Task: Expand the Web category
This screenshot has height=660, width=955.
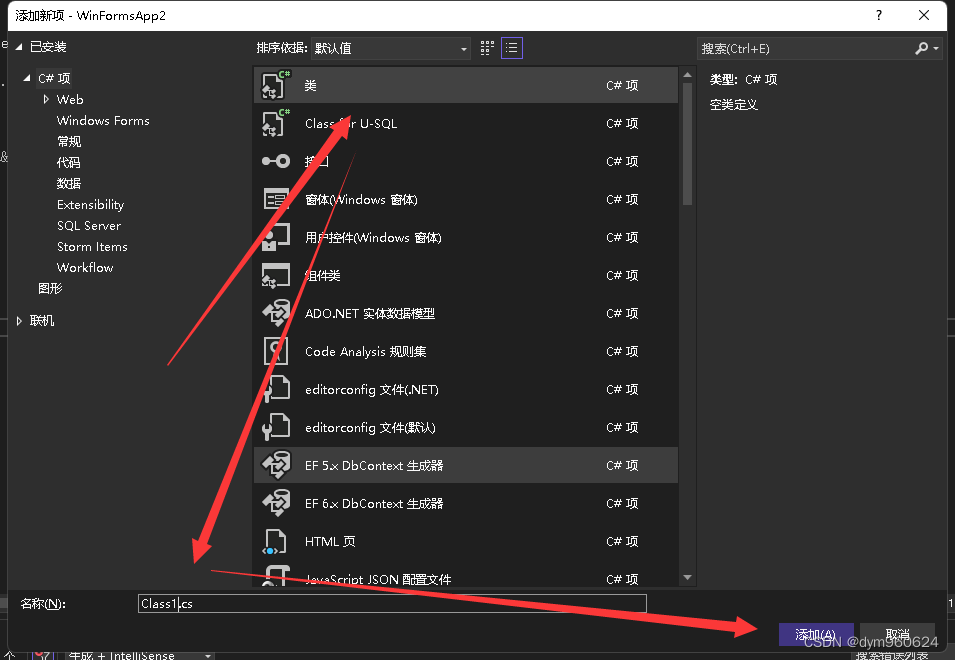Action: [x=45, y=99]
